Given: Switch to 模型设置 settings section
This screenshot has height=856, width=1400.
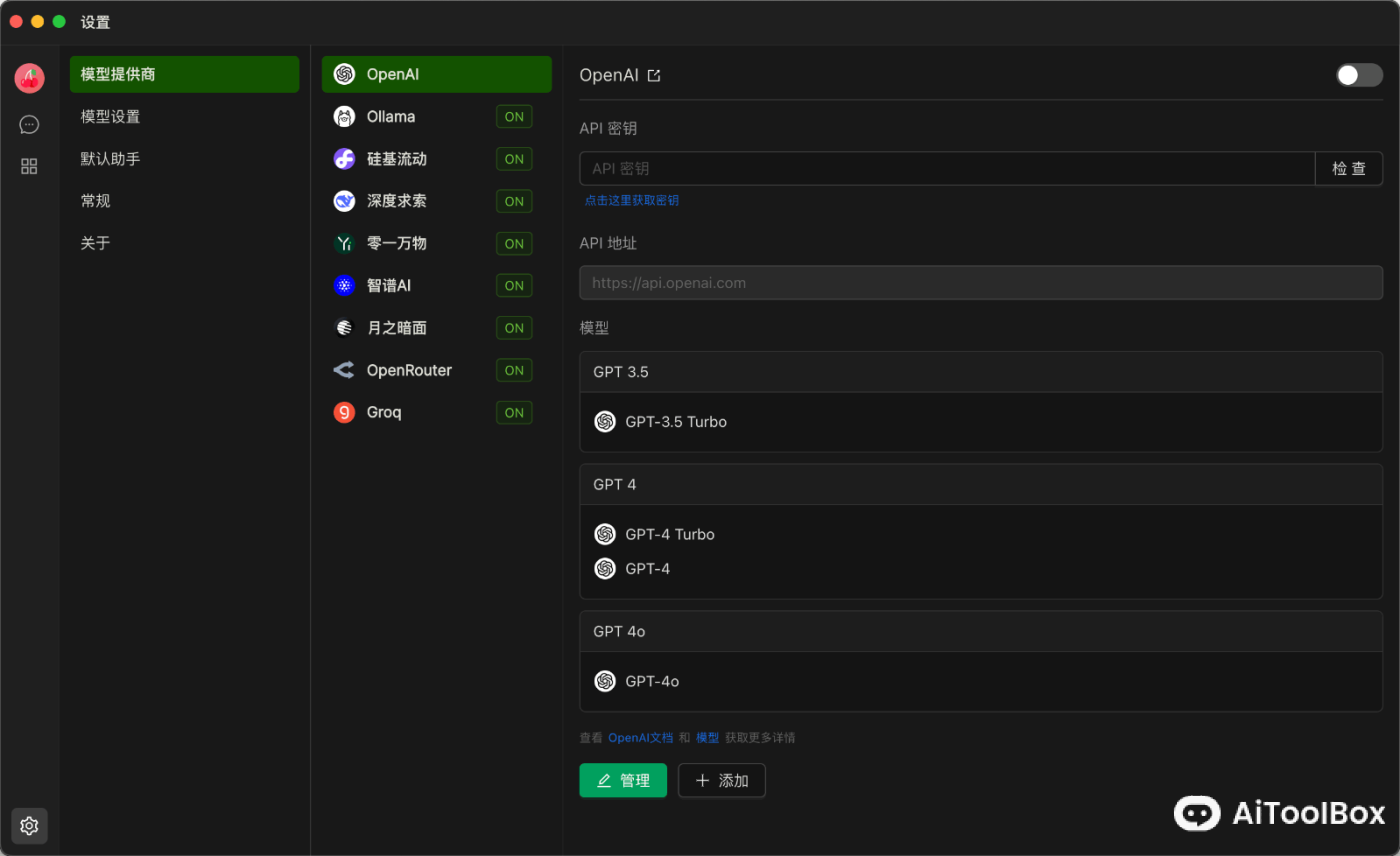Looking at the screenshot, I should (184, 116).
